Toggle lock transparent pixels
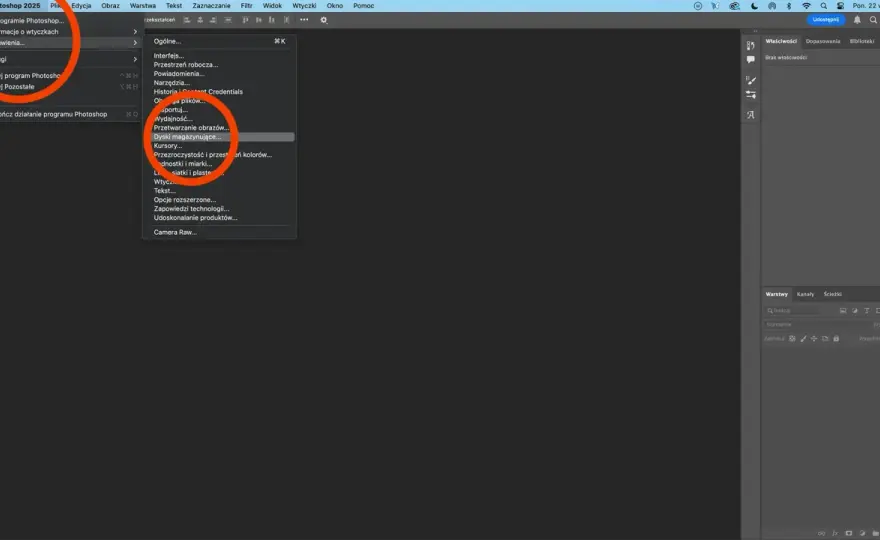Image resolution: width=880 pixels, height=540 pixels. [792, 338]
